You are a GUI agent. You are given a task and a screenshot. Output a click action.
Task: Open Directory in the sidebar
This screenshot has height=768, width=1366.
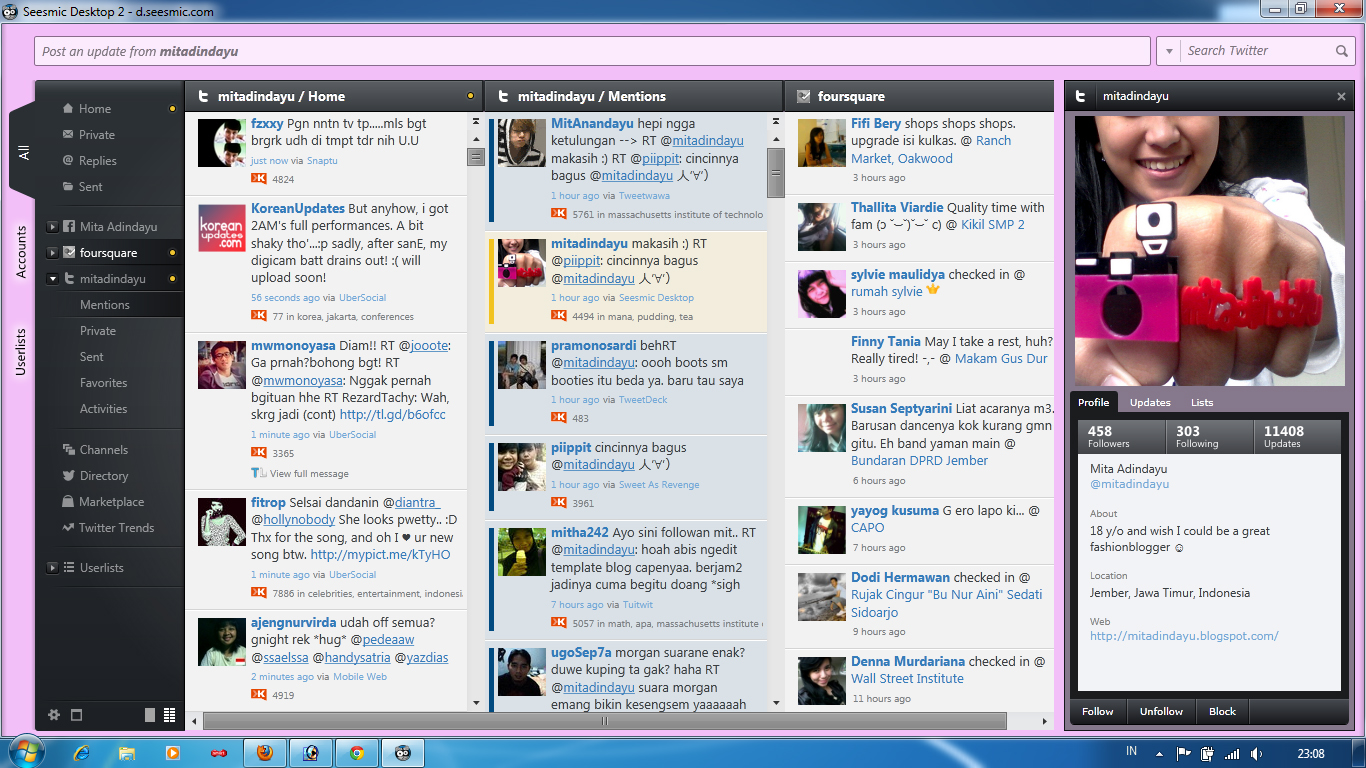pyautogui.click(x=104, y=476)
